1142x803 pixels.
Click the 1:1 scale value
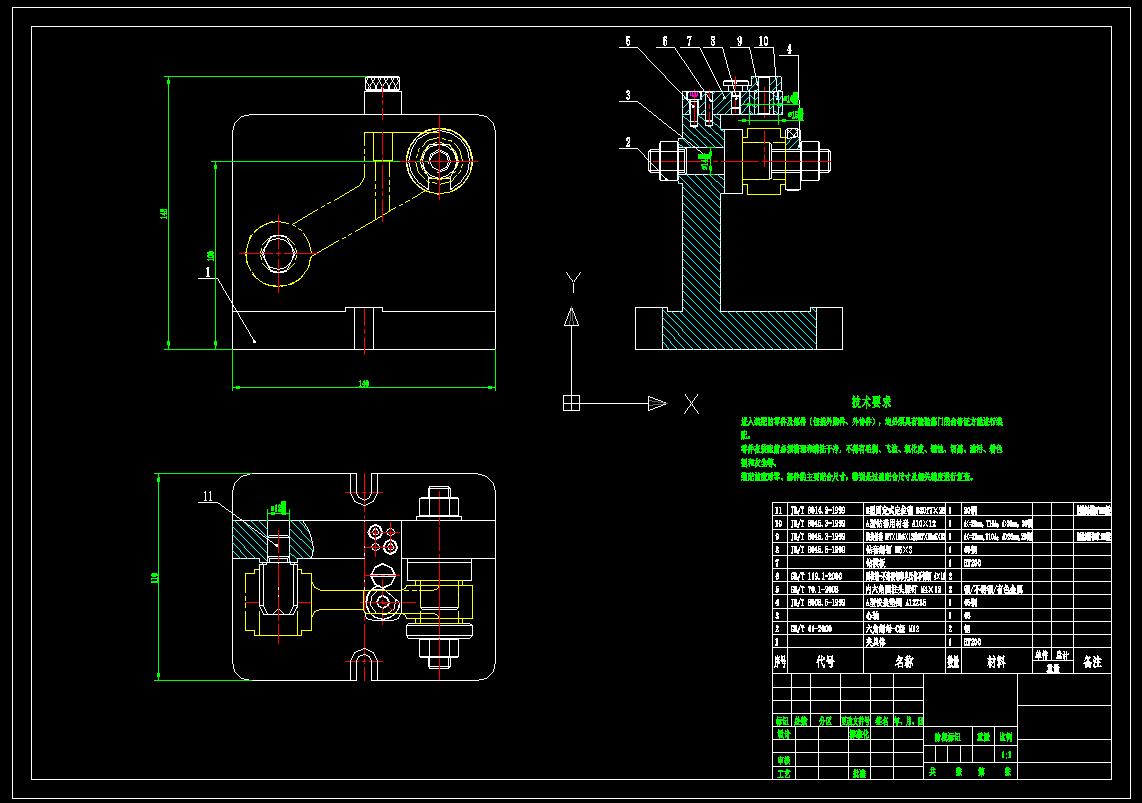pyautogui.click(x=1006, y=754)
